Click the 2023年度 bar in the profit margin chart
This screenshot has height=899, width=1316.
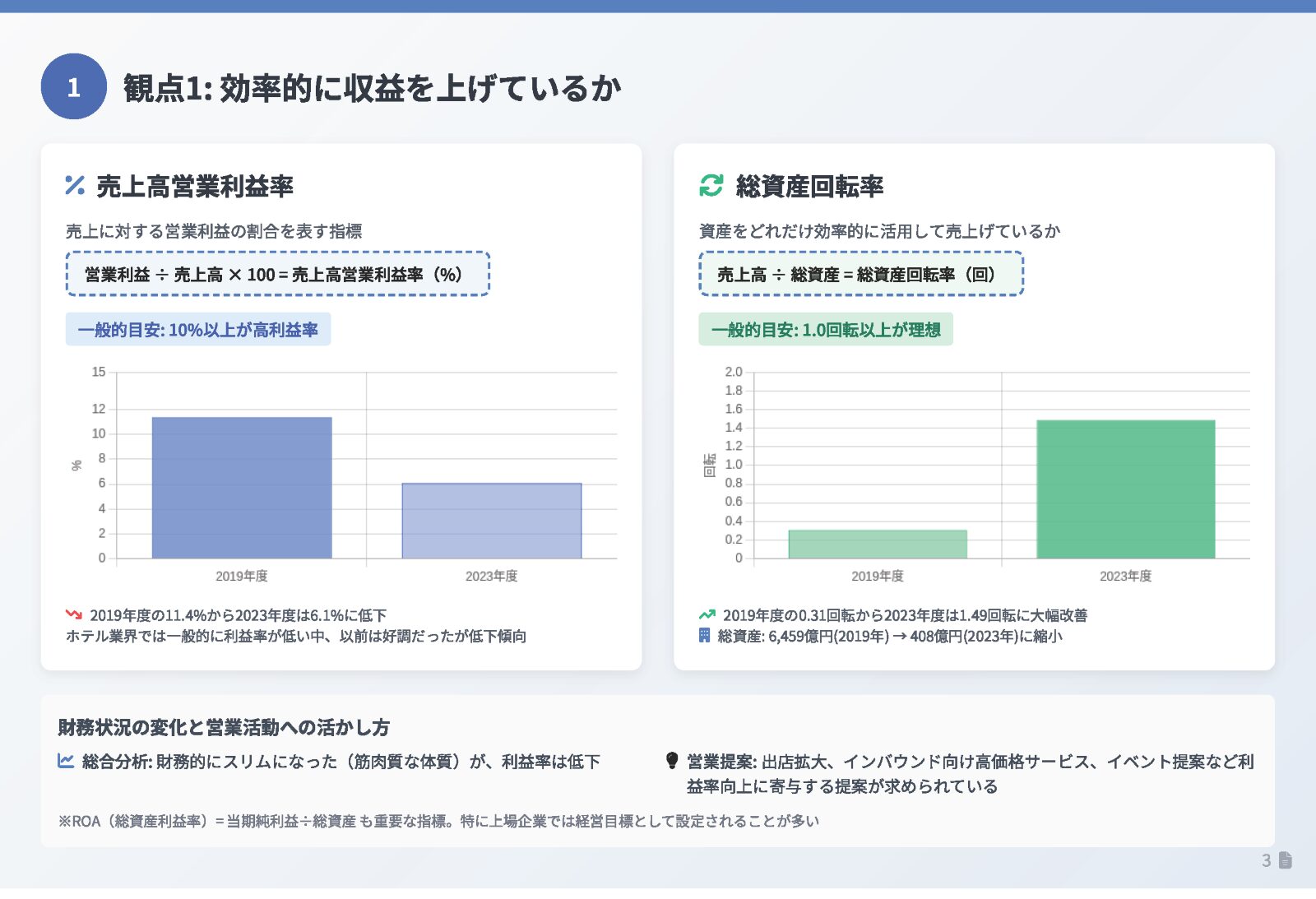492,521
